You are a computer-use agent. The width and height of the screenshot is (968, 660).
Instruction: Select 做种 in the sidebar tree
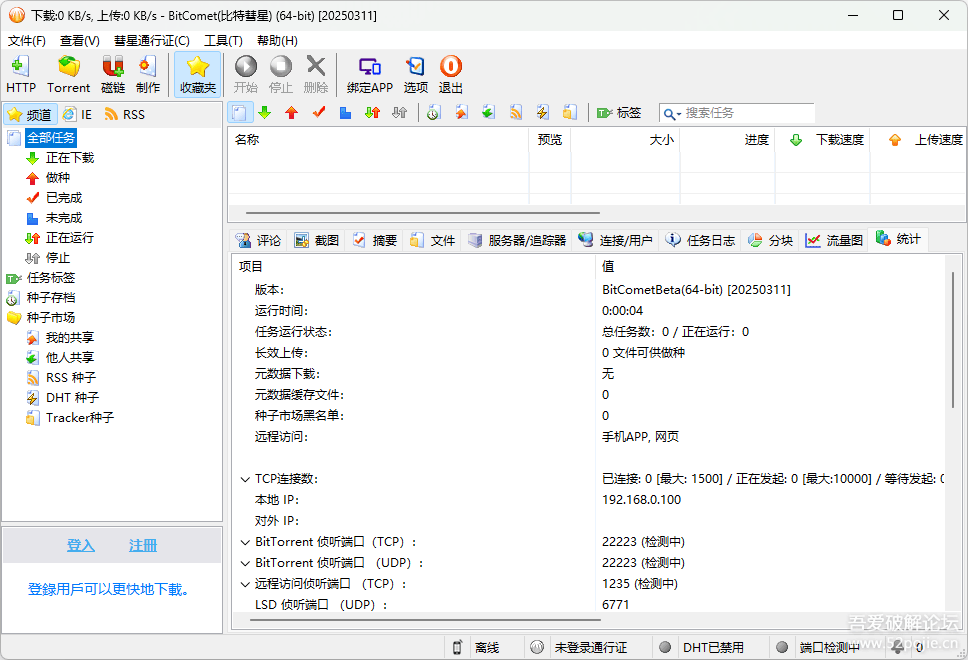57,178
